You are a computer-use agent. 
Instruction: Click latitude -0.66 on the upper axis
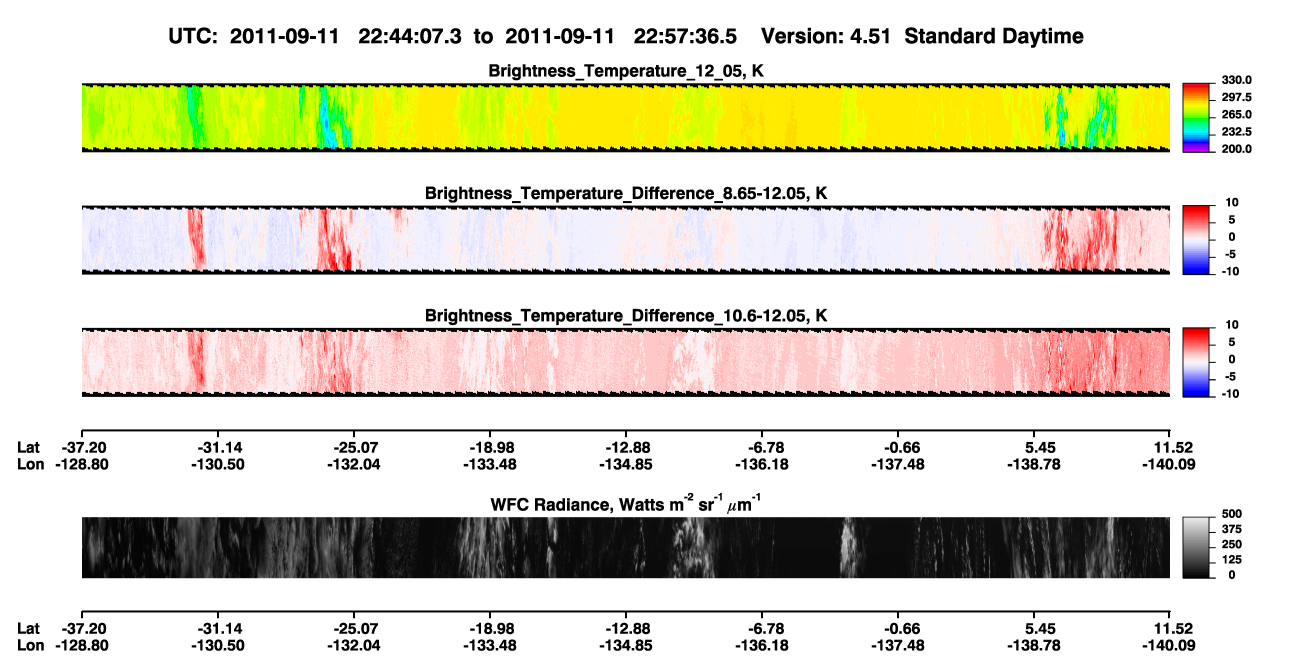[903, 447]
